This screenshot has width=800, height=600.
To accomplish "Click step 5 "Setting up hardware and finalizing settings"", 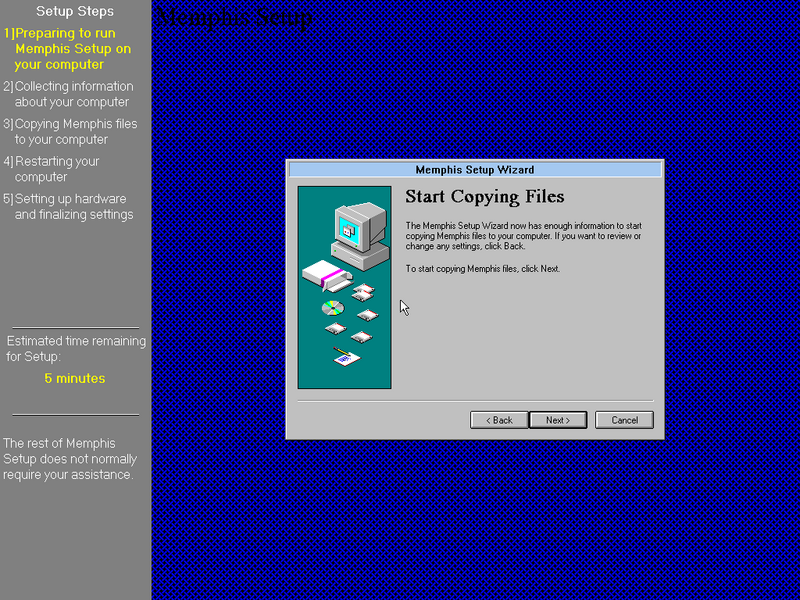I will tap(68, 207).
